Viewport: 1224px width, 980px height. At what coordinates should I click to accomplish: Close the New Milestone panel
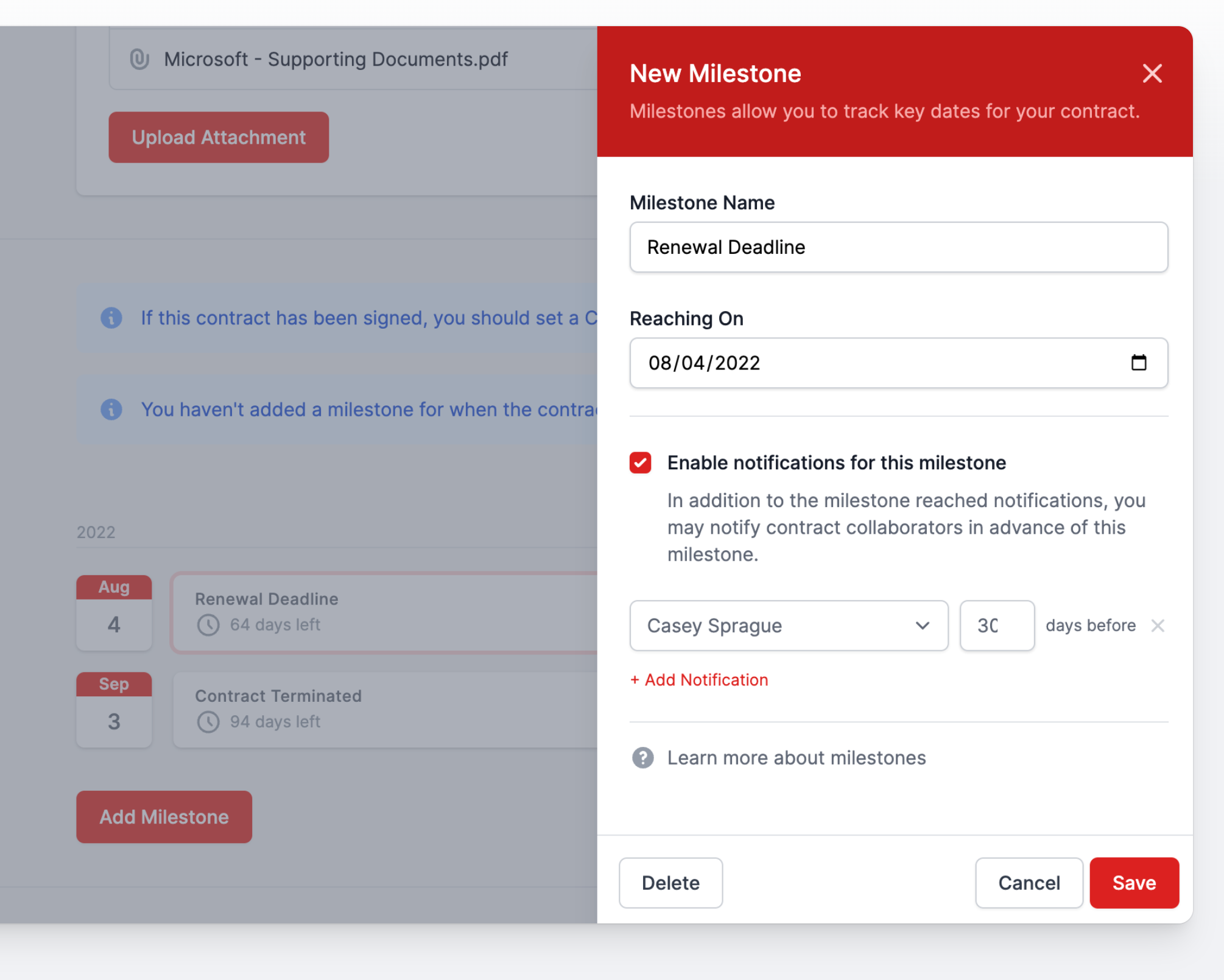(x=1152, y=74)
